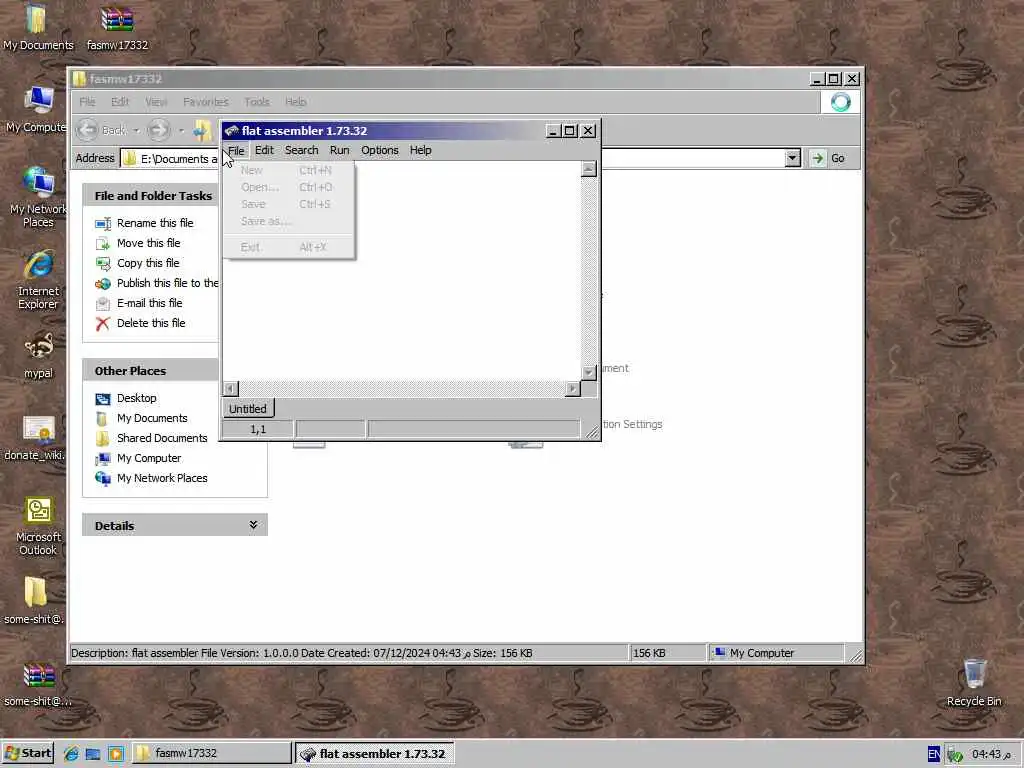Click the taskbar clock showing 04:43
Image resolution: width=1024 pixels, height=768 pixels.
tap(991, 754)
